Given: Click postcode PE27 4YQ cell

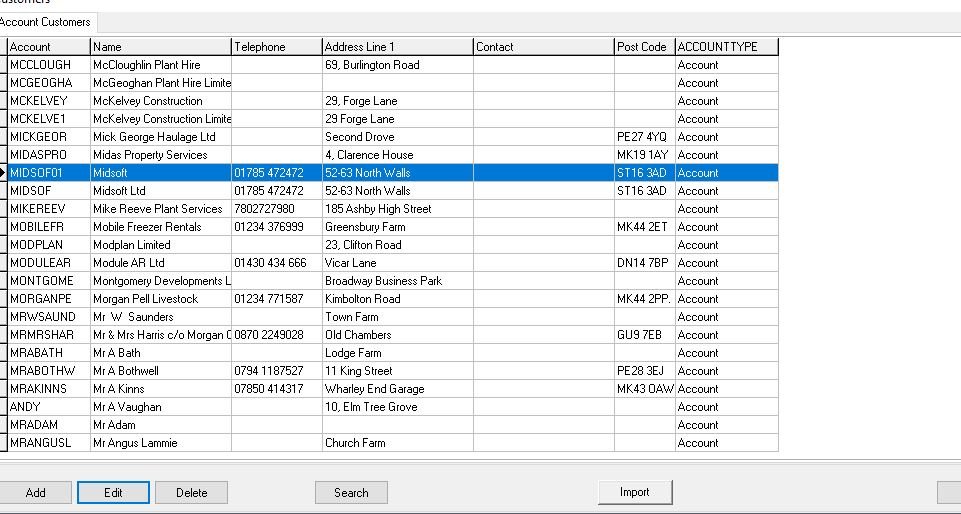Looking at the screenshot, I should pos(645,137).
